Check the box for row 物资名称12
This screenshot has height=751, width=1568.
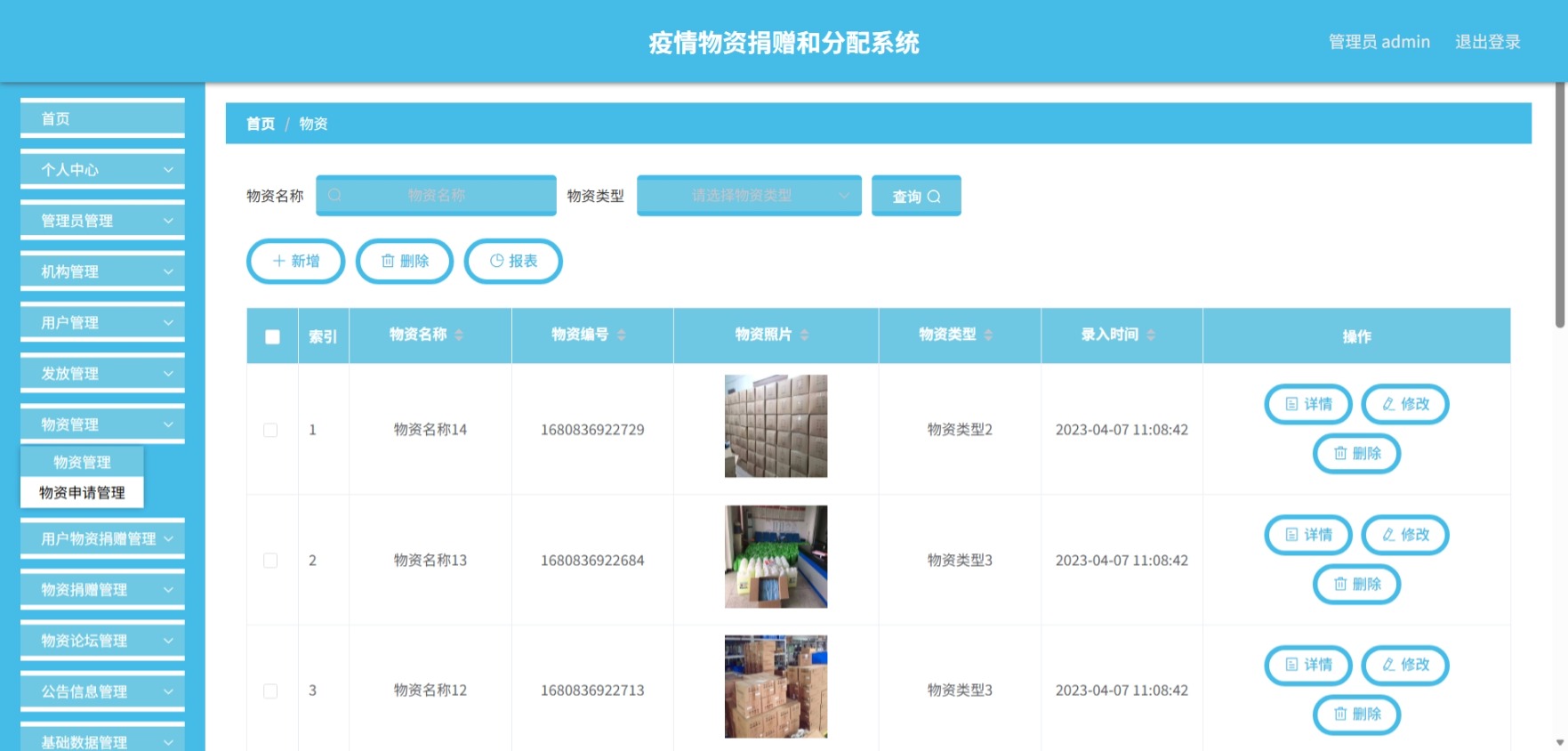[x=270, y=691]
